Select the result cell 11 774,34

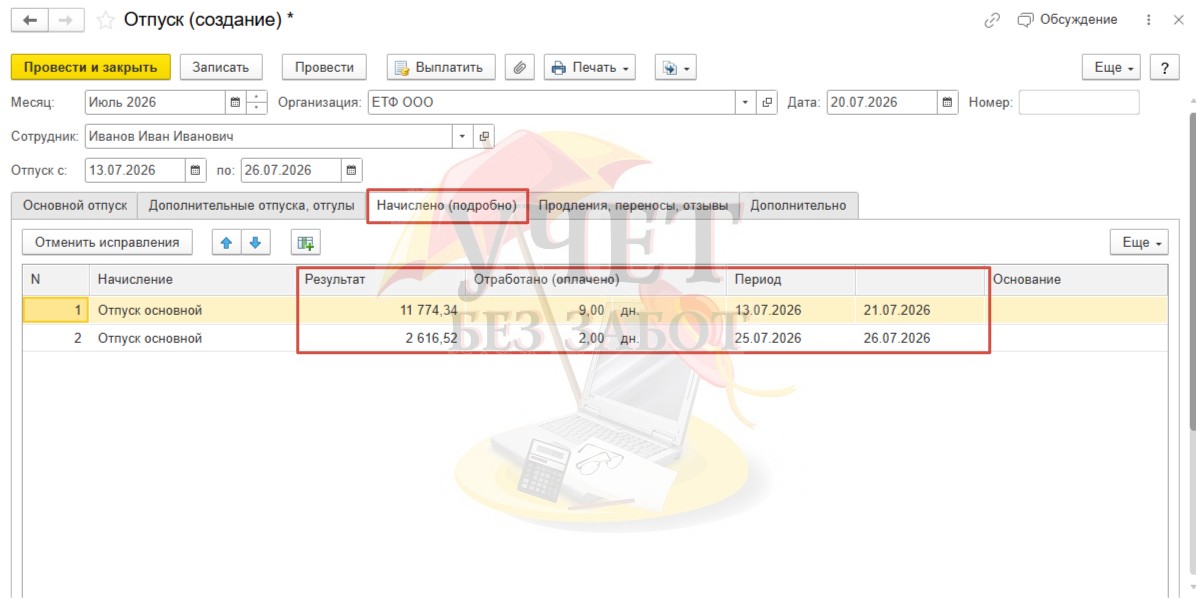(x=381, y=310)
